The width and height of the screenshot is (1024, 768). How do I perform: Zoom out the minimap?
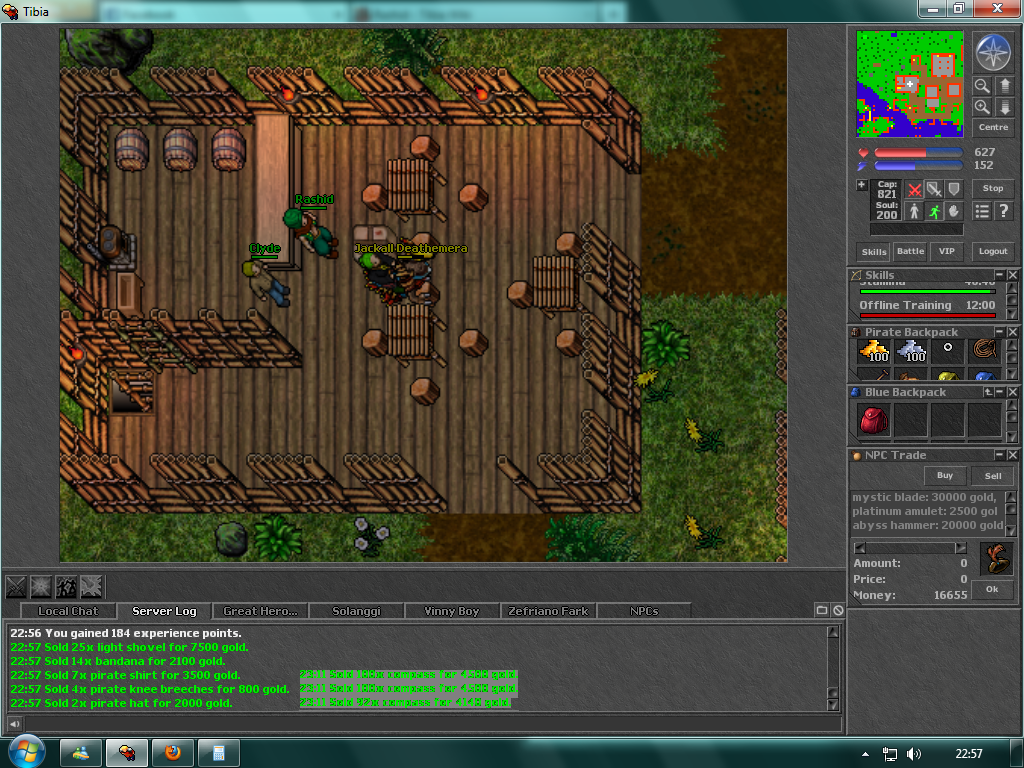982,87
